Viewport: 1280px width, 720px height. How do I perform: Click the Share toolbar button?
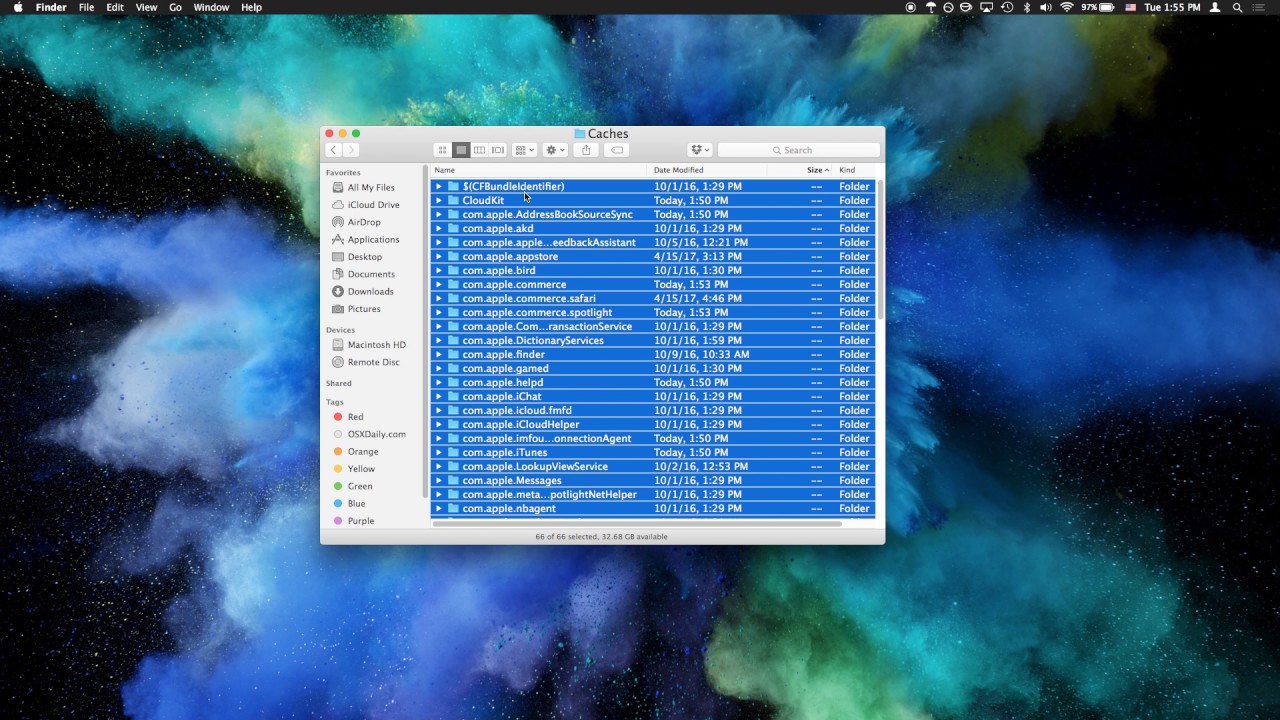pyautogui.click(x=586, y=150)
